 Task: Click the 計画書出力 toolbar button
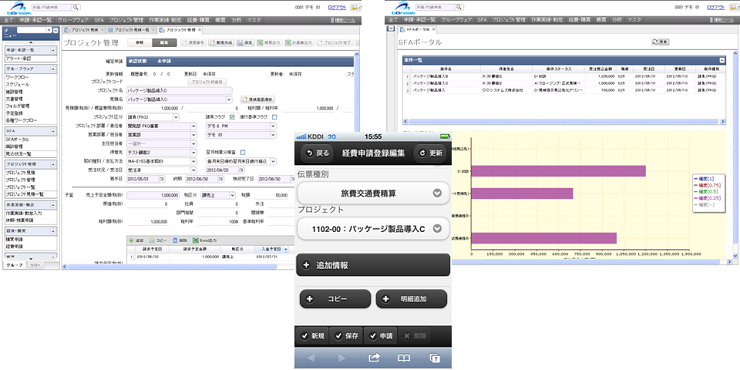click(x=299, y=42)
